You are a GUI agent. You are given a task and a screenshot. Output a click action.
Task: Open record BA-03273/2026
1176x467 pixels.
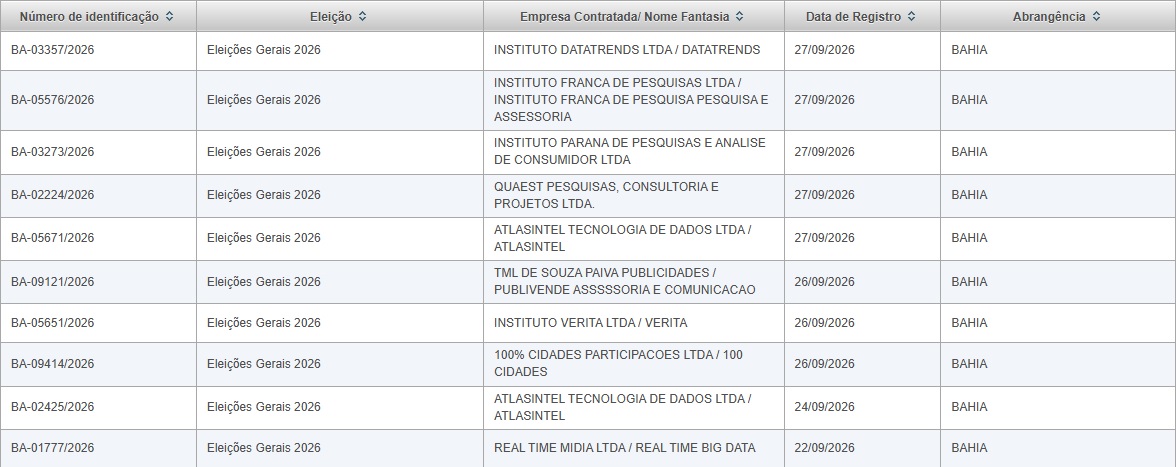click(52, 152)
